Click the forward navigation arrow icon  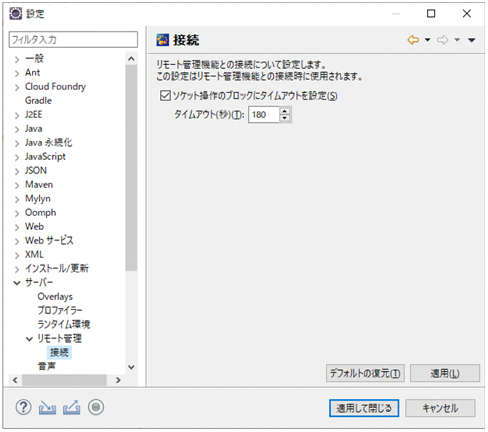443,40
